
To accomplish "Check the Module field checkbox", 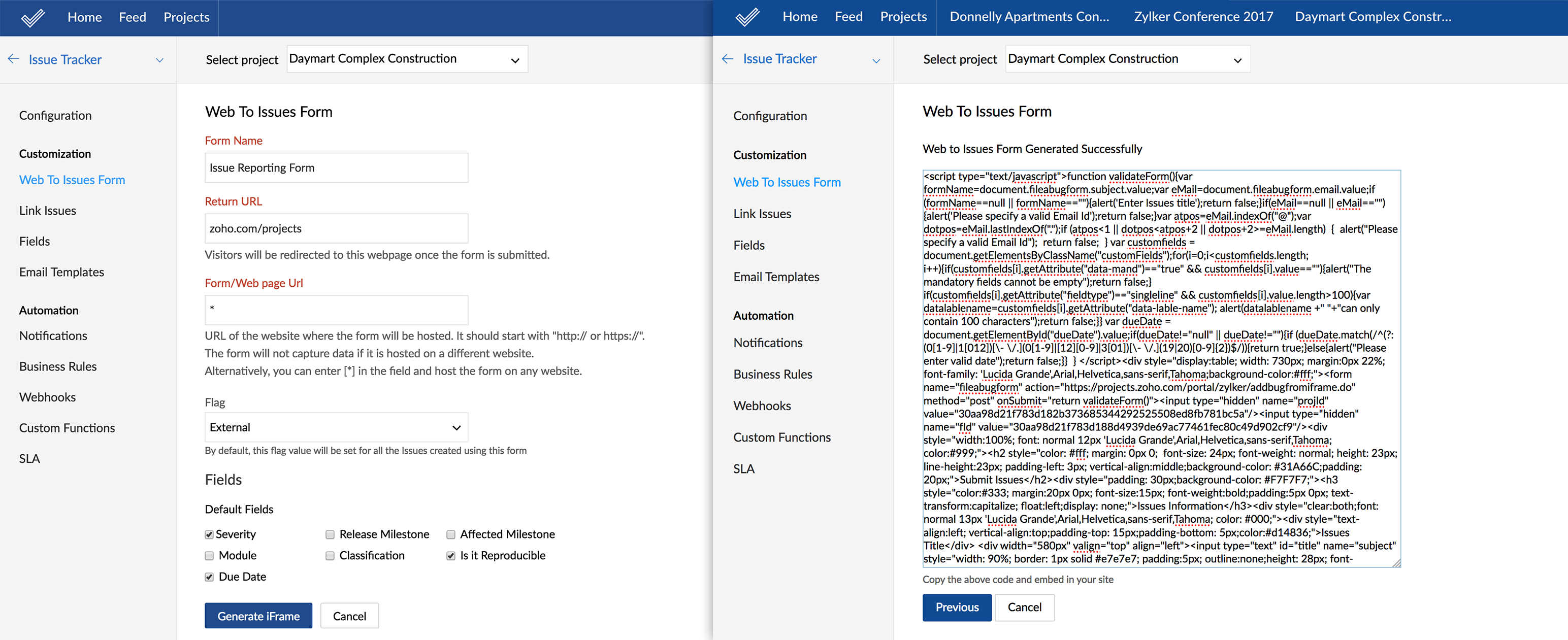I will coord(209,555).
